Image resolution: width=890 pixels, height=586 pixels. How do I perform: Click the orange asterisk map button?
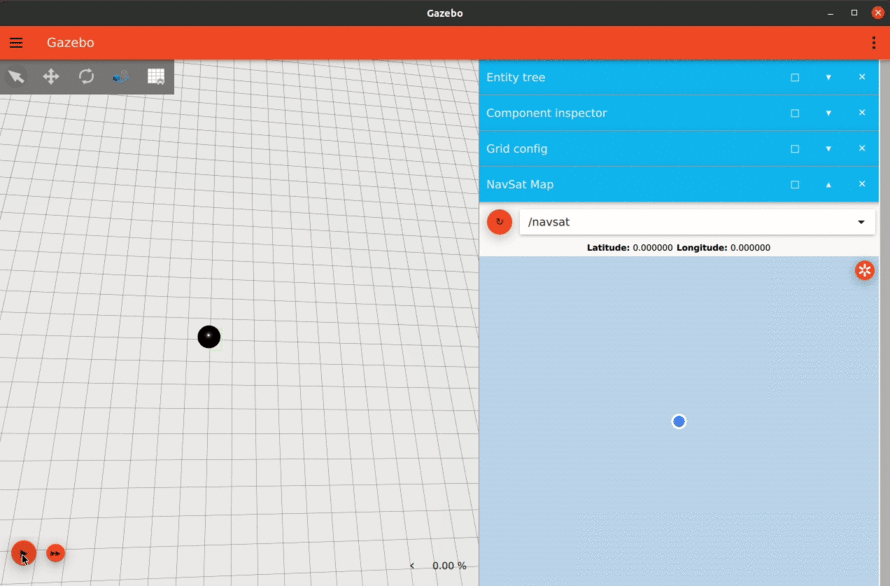tap(864, 270)
